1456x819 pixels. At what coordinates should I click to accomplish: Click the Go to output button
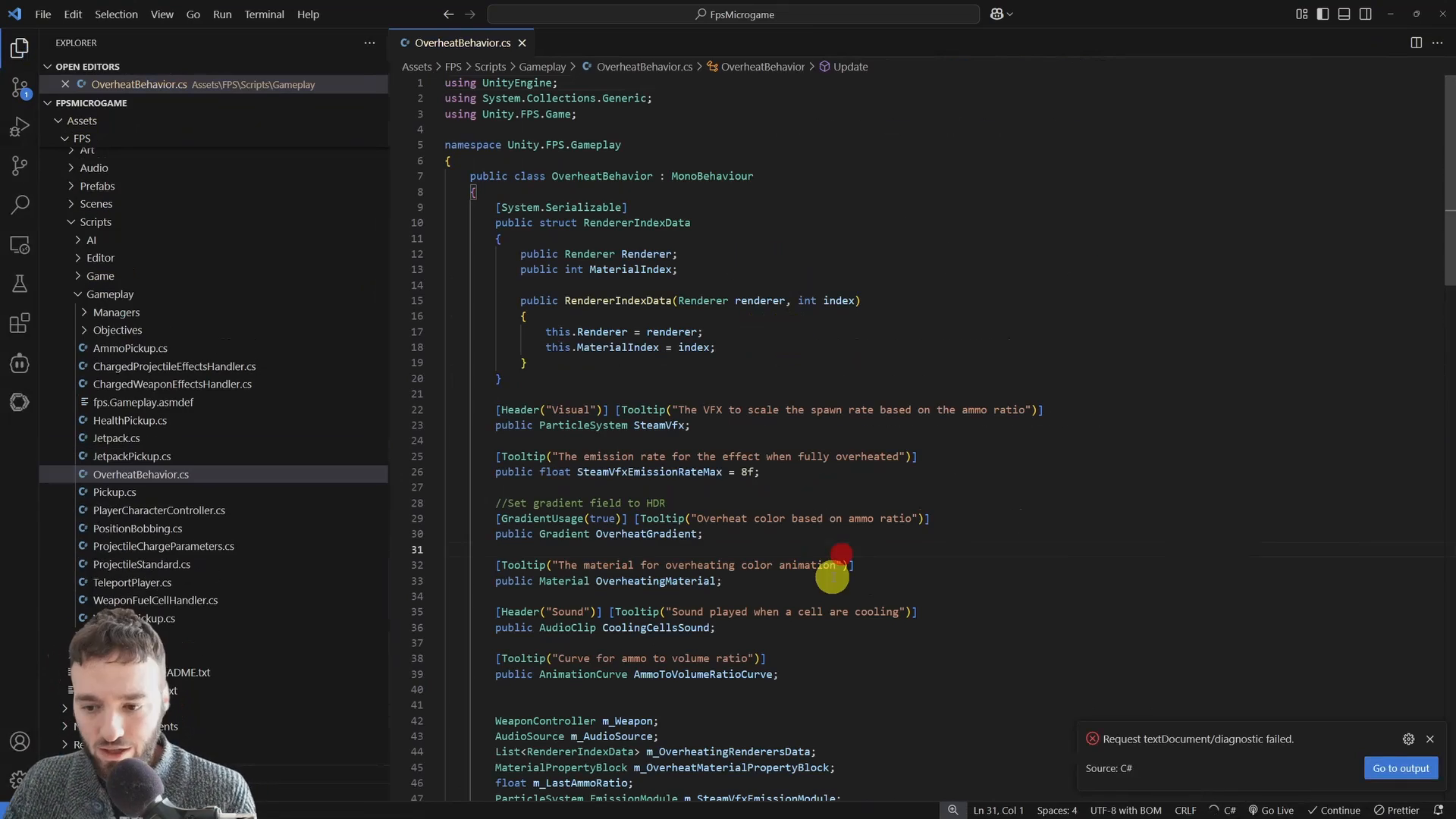tap(1400, 767)
